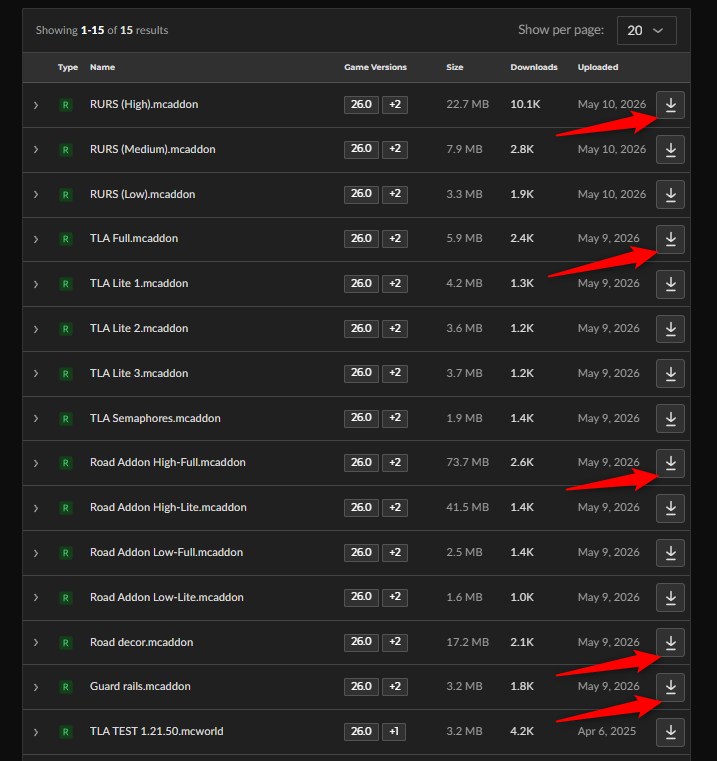The width and height of the screenshot is (717, 761).
Task: Click +2 versions badge on RURS (High) row
Action: [395, 105]
